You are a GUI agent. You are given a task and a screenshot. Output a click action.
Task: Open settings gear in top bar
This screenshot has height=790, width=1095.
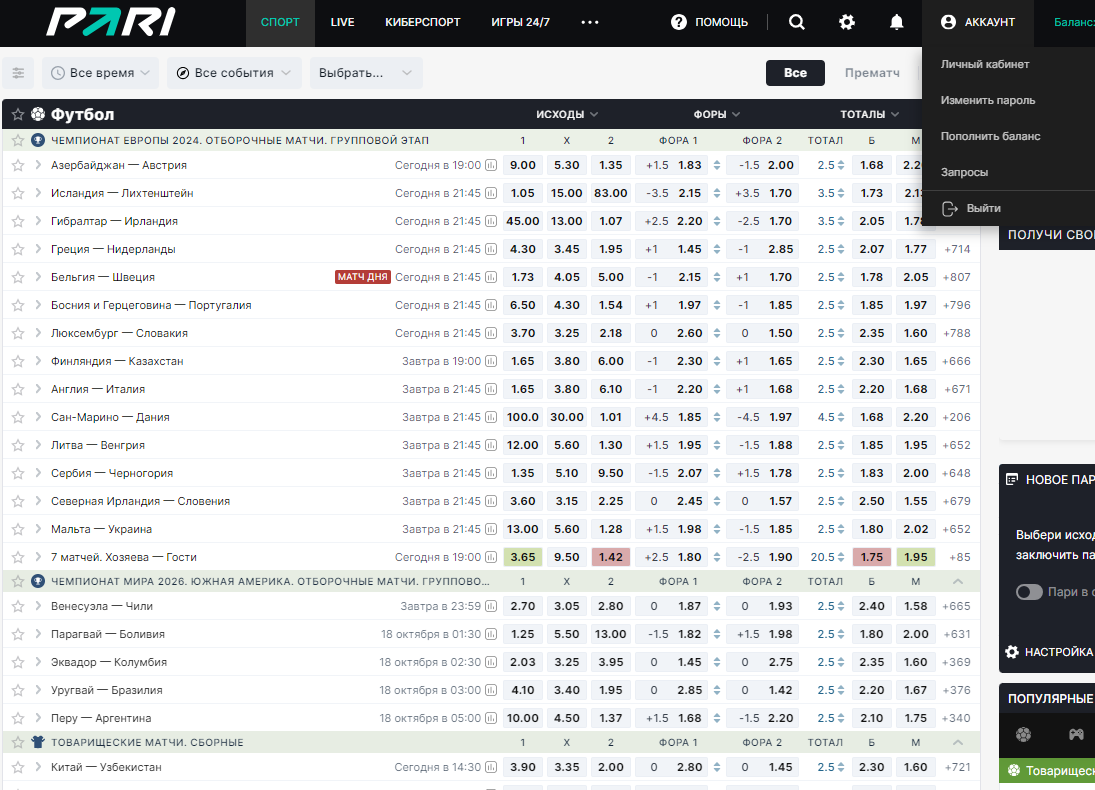pos(847,22)
